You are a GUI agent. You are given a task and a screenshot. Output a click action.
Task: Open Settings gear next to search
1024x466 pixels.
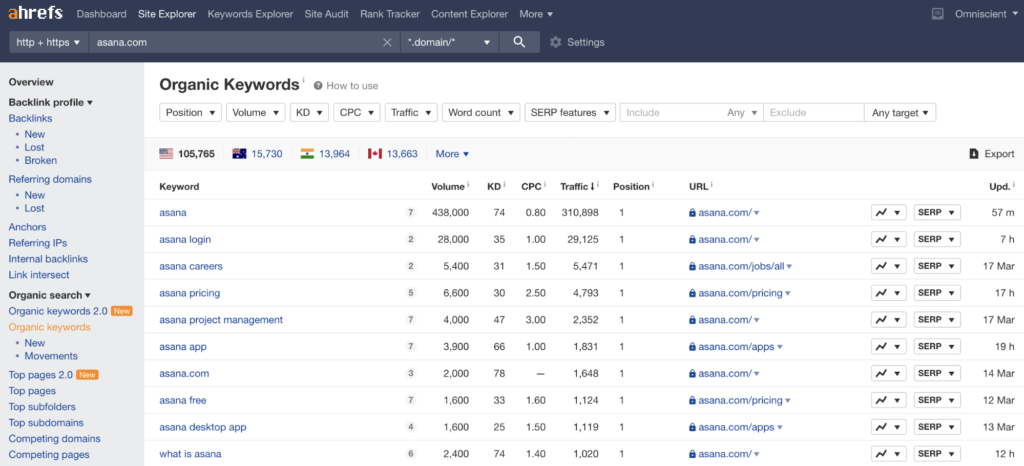(556, 42)
